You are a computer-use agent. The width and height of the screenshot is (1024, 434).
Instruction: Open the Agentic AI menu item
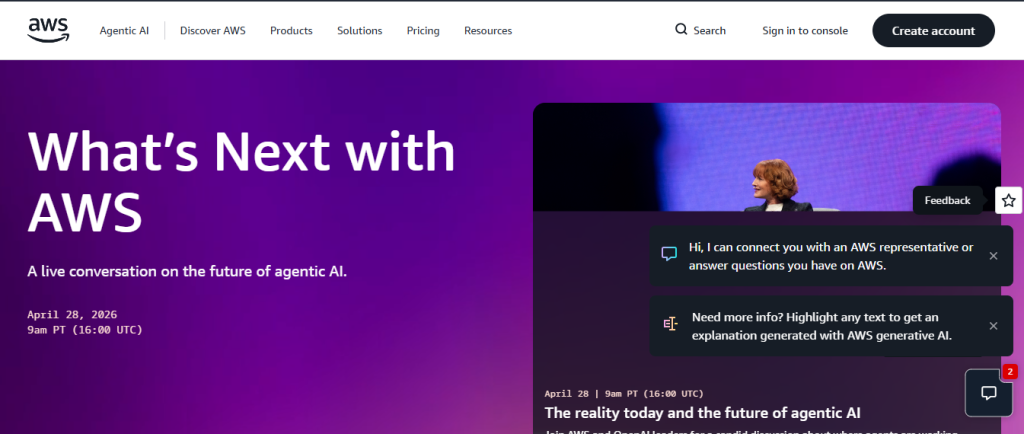tap(124, 31)
